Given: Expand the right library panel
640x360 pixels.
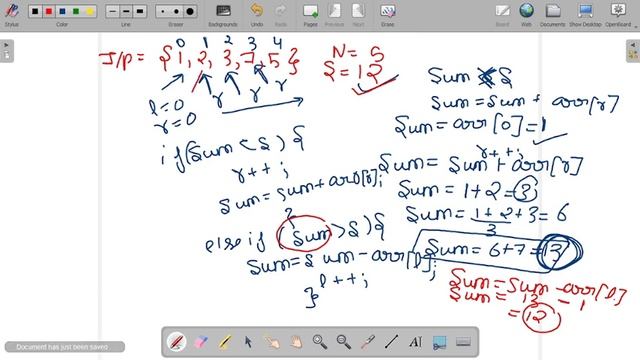Looking at the screenshot, I should click(x=633, y=51).
